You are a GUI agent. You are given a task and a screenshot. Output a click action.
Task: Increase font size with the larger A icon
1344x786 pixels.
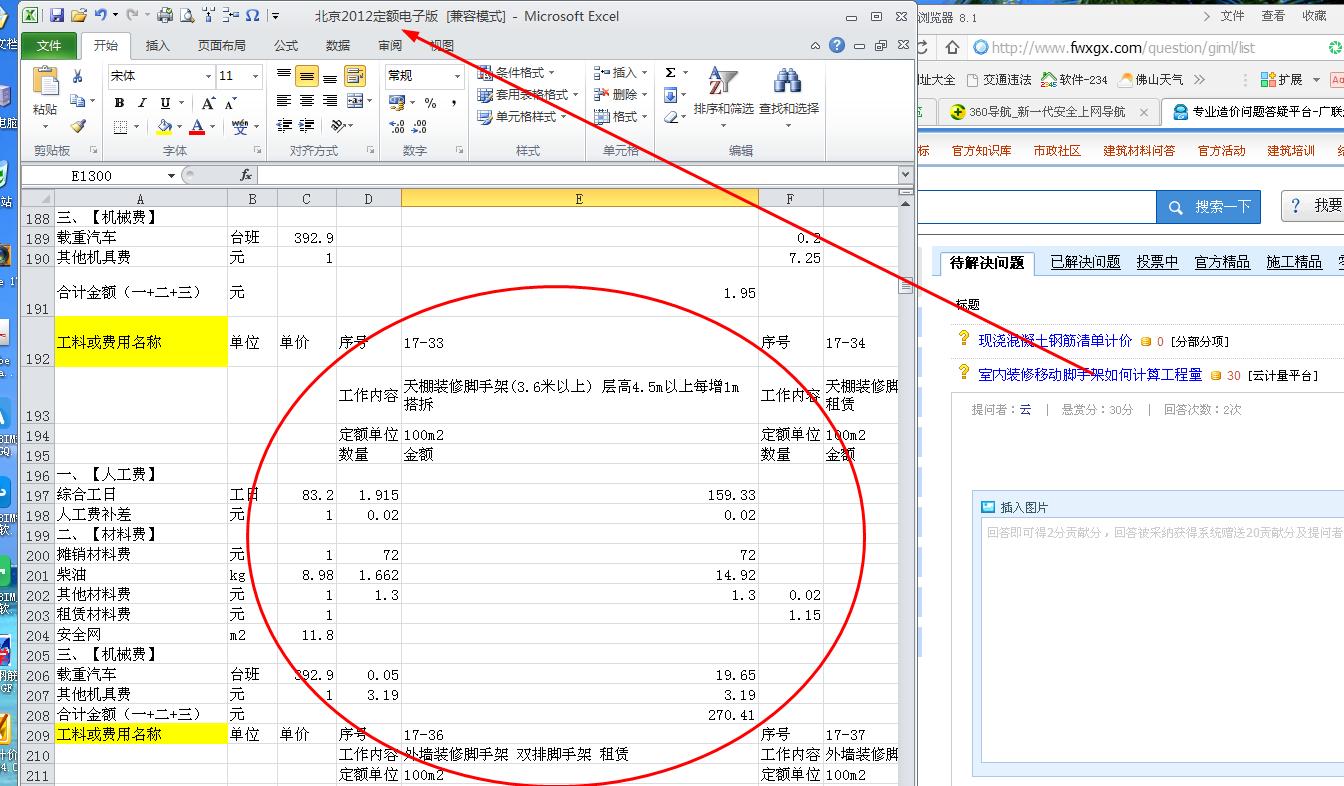[208, 103]
